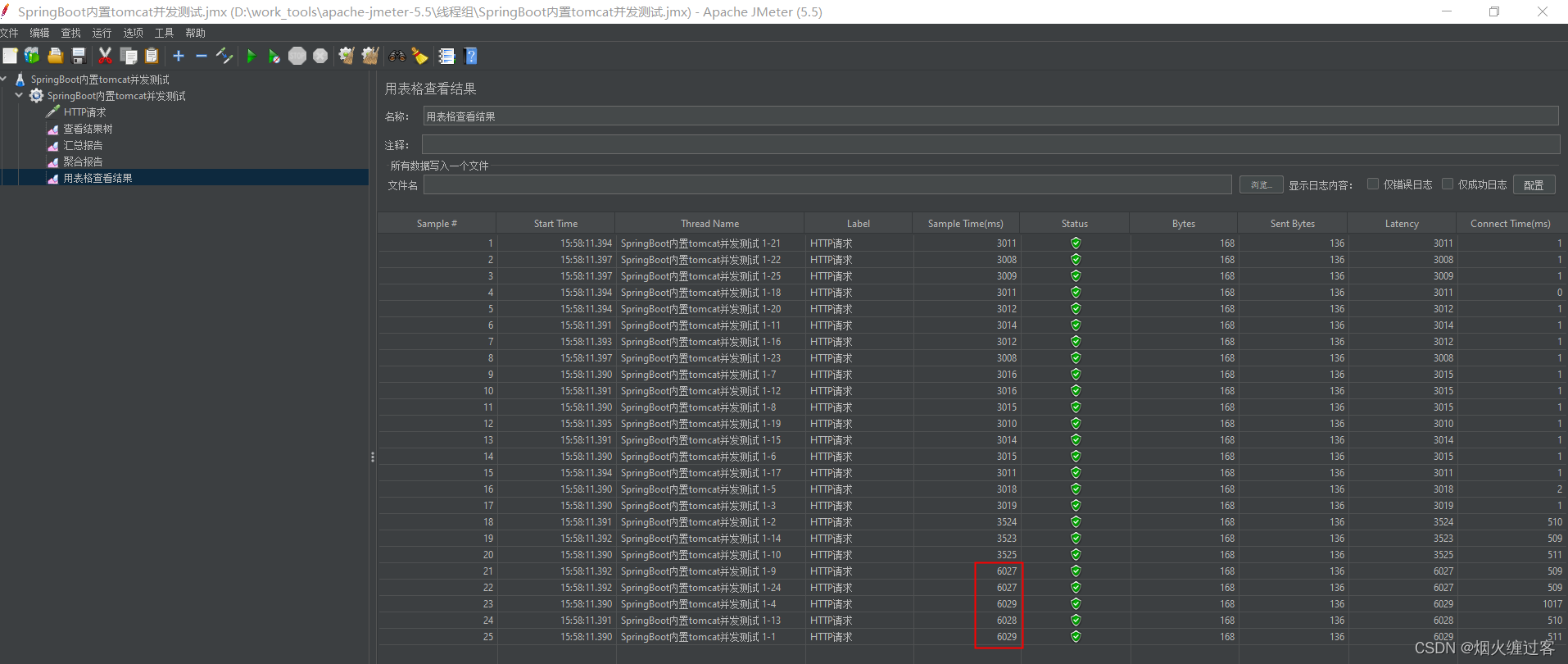Screen dimensions: 1568x664
Task: Click connect time 1017 in row 23
Action: click(x=1552, y=604)
